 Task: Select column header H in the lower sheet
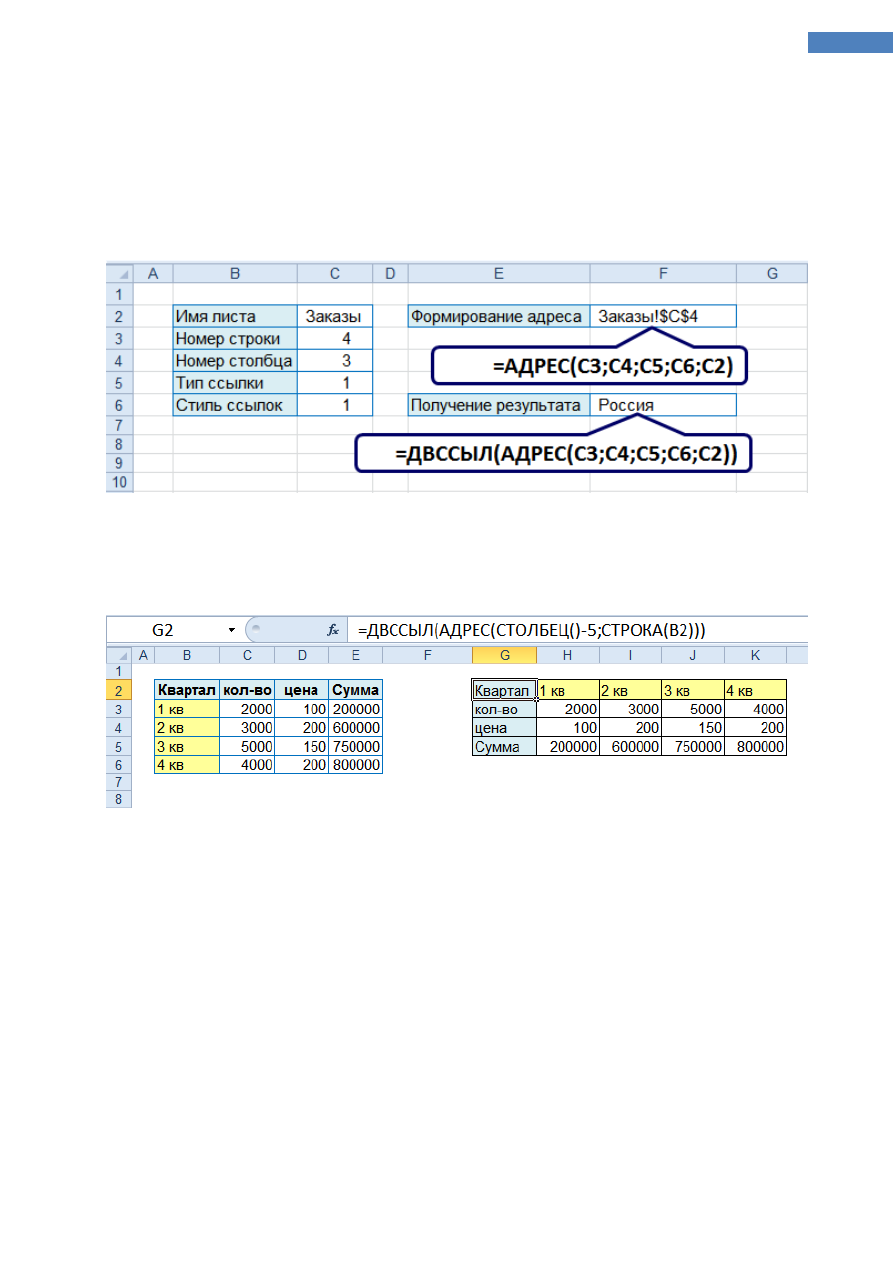(x=567, y=655)
